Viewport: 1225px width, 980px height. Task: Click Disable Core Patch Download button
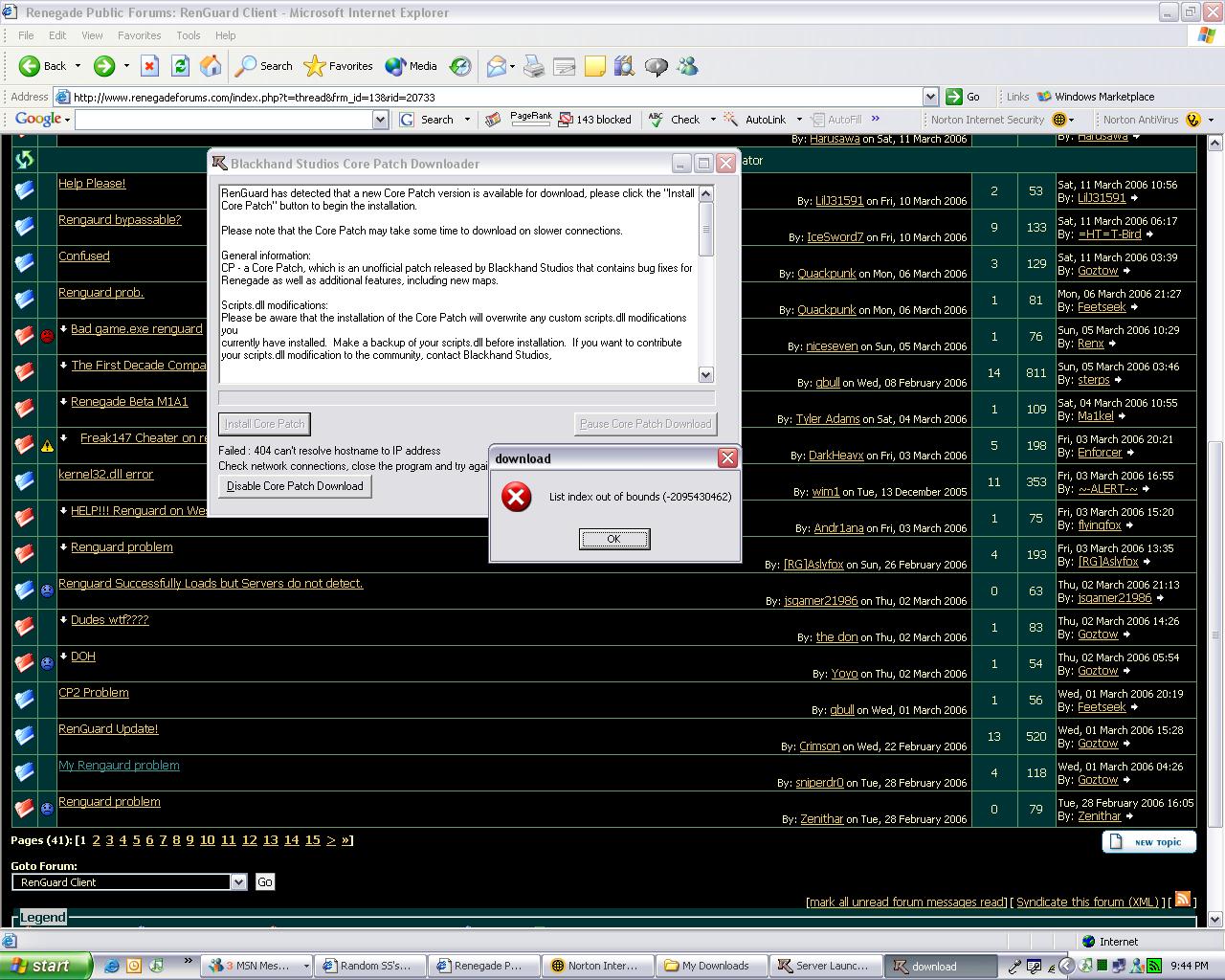tap(295, 486)
